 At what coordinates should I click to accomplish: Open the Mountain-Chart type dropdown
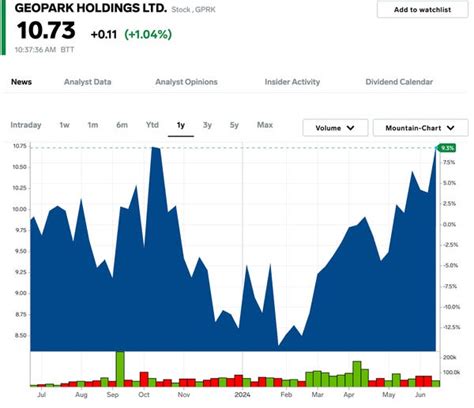[420, 128]
